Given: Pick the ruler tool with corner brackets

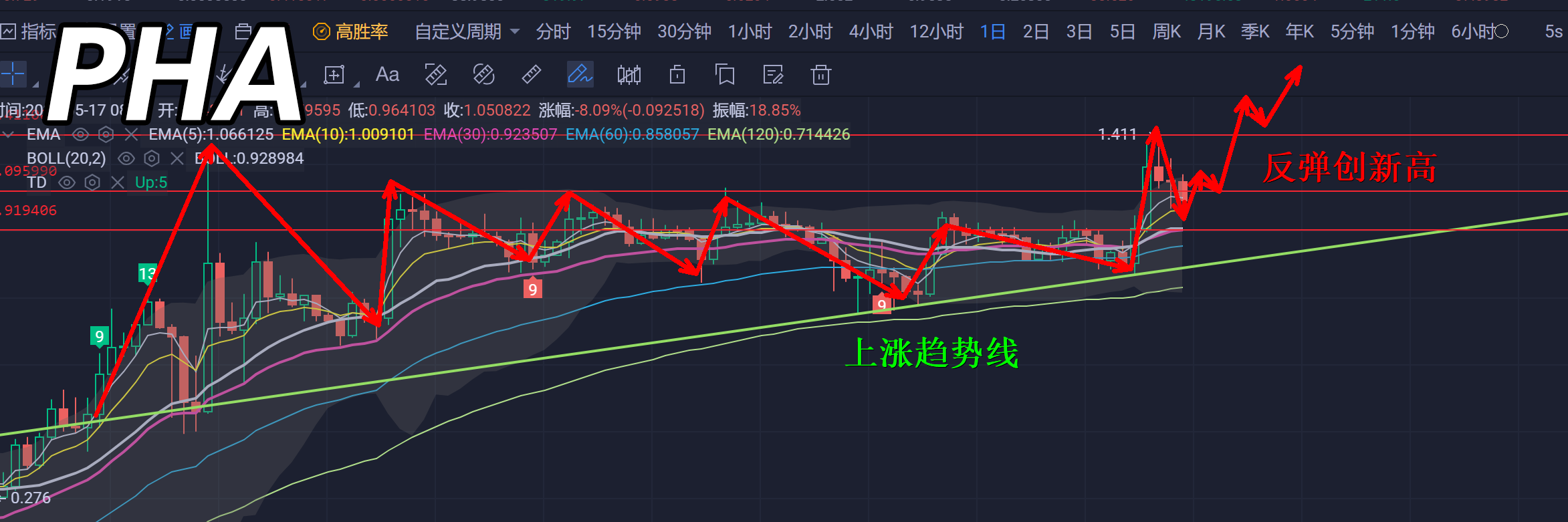Looking at the screenshot, I should pos(436,75).
